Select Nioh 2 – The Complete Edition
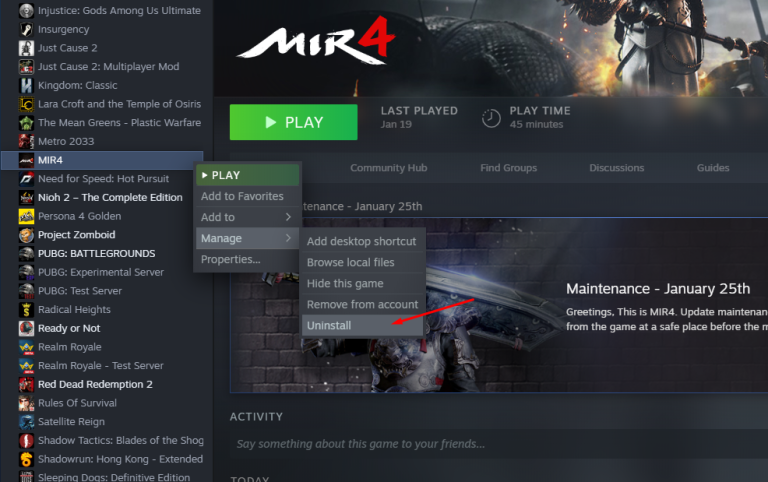 click(x=110, y=197)
